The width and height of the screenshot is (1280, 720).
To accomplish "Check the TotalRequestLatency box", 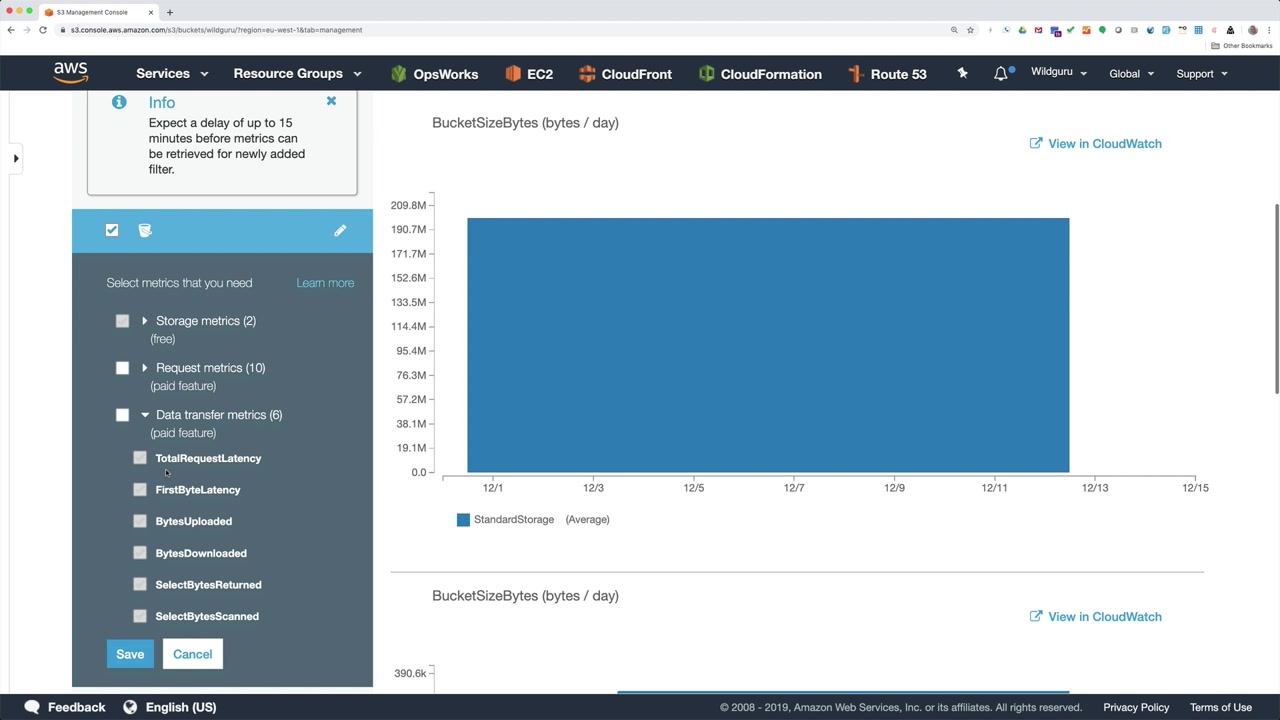I will [140, 458].
